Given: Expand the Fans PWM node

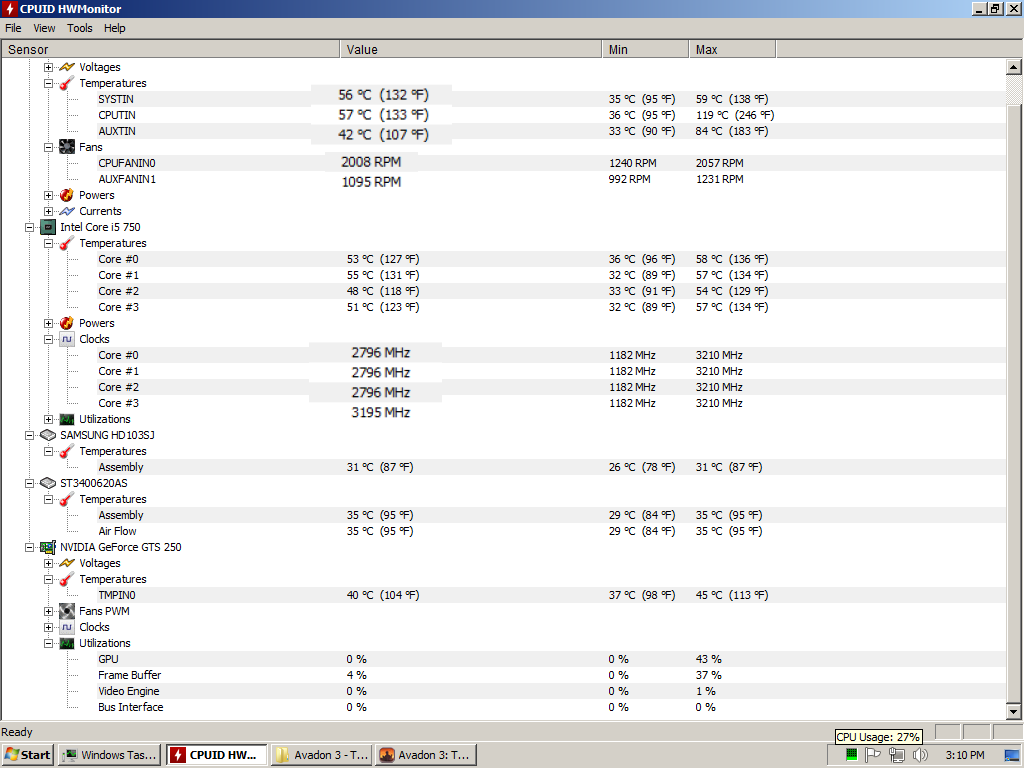Looking at the screenshot, I should pyautogui.click(x=48, y=611).
